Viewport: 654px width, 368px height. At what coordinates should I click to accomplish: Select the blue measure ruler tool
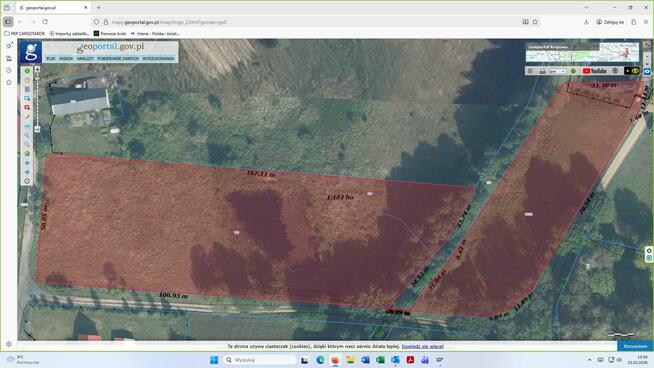tap(27, 126)
